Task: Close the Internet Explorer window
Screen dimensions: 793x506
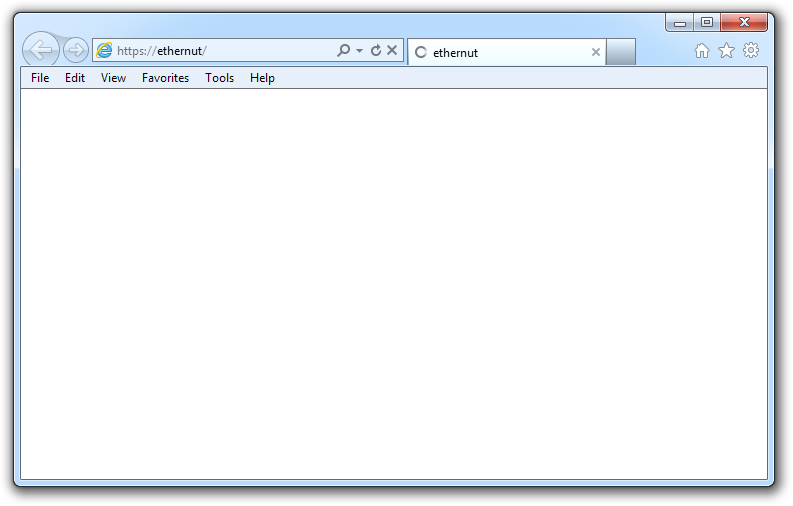Action: [744, 23]
